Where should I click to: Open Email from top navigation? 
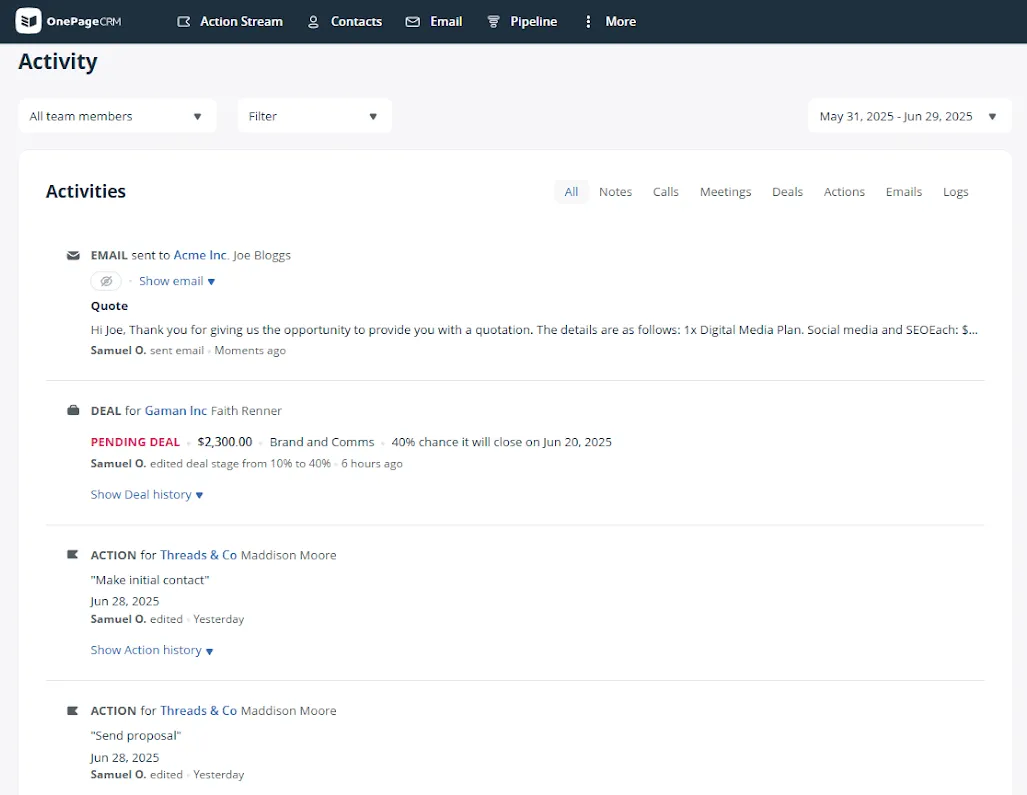click(x=446, y=22)
